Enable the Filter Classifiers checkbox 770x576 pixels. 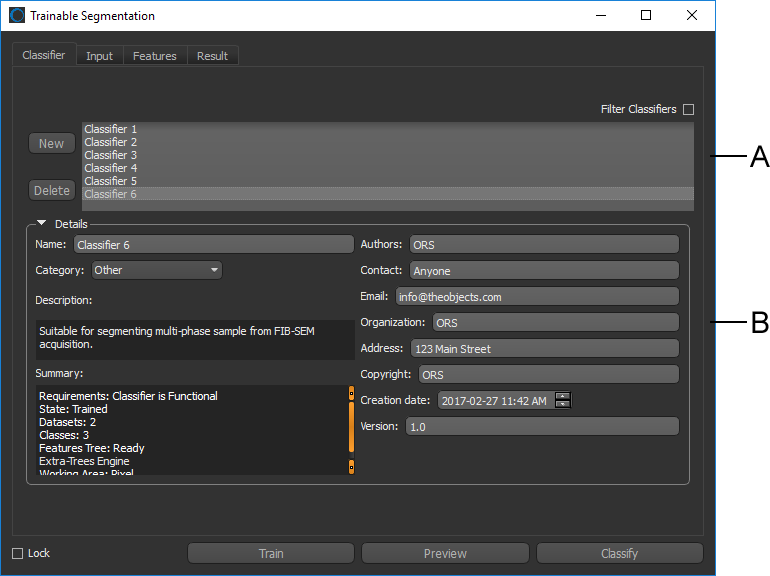click(x=688, y=110)
